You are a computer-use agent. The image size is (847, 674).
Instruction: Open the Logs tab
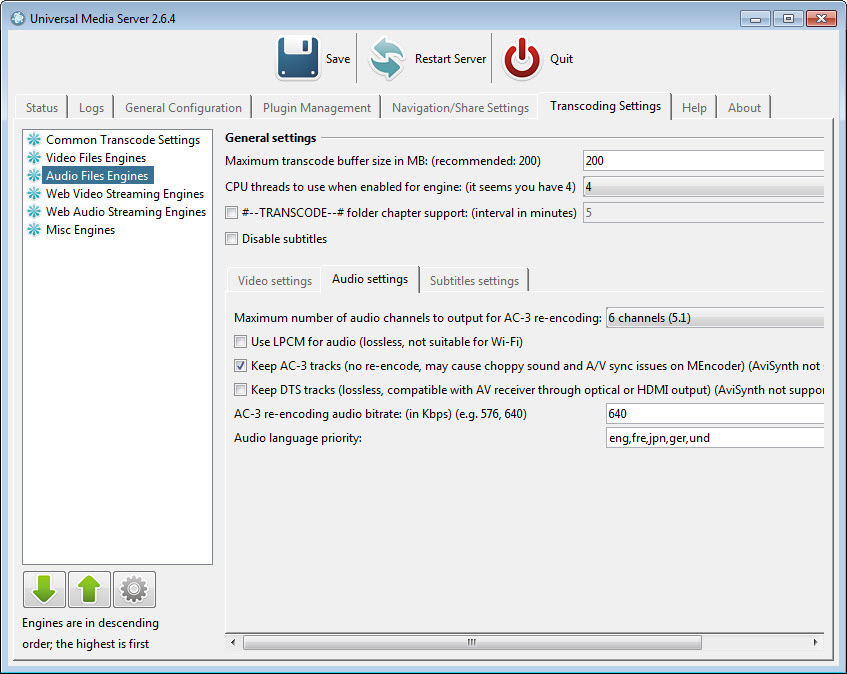tap(91, 107)
